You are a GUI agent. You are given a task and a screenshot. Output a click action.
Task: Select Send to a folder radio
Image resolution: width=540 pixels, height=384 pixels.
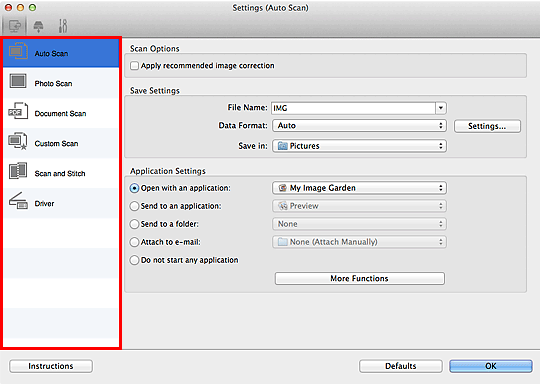coord(134,224)
